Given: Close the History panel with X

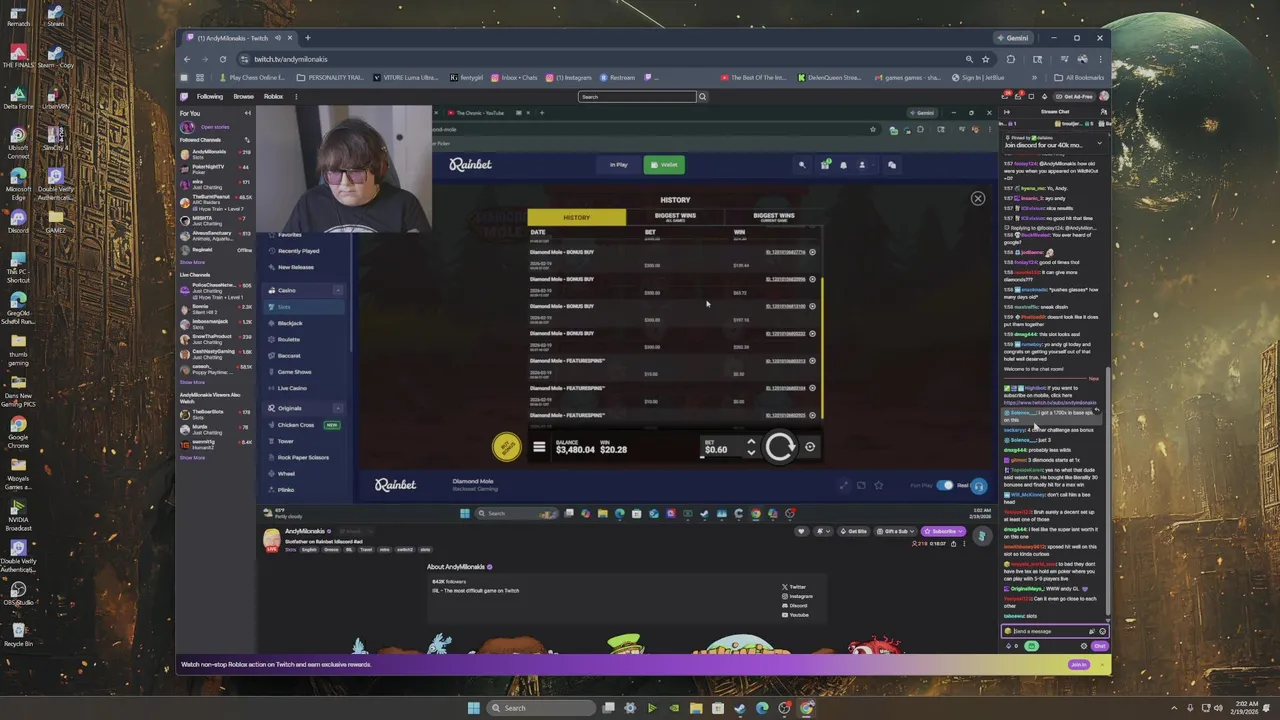Looking at the screenshot, I should tap(978, 198).
